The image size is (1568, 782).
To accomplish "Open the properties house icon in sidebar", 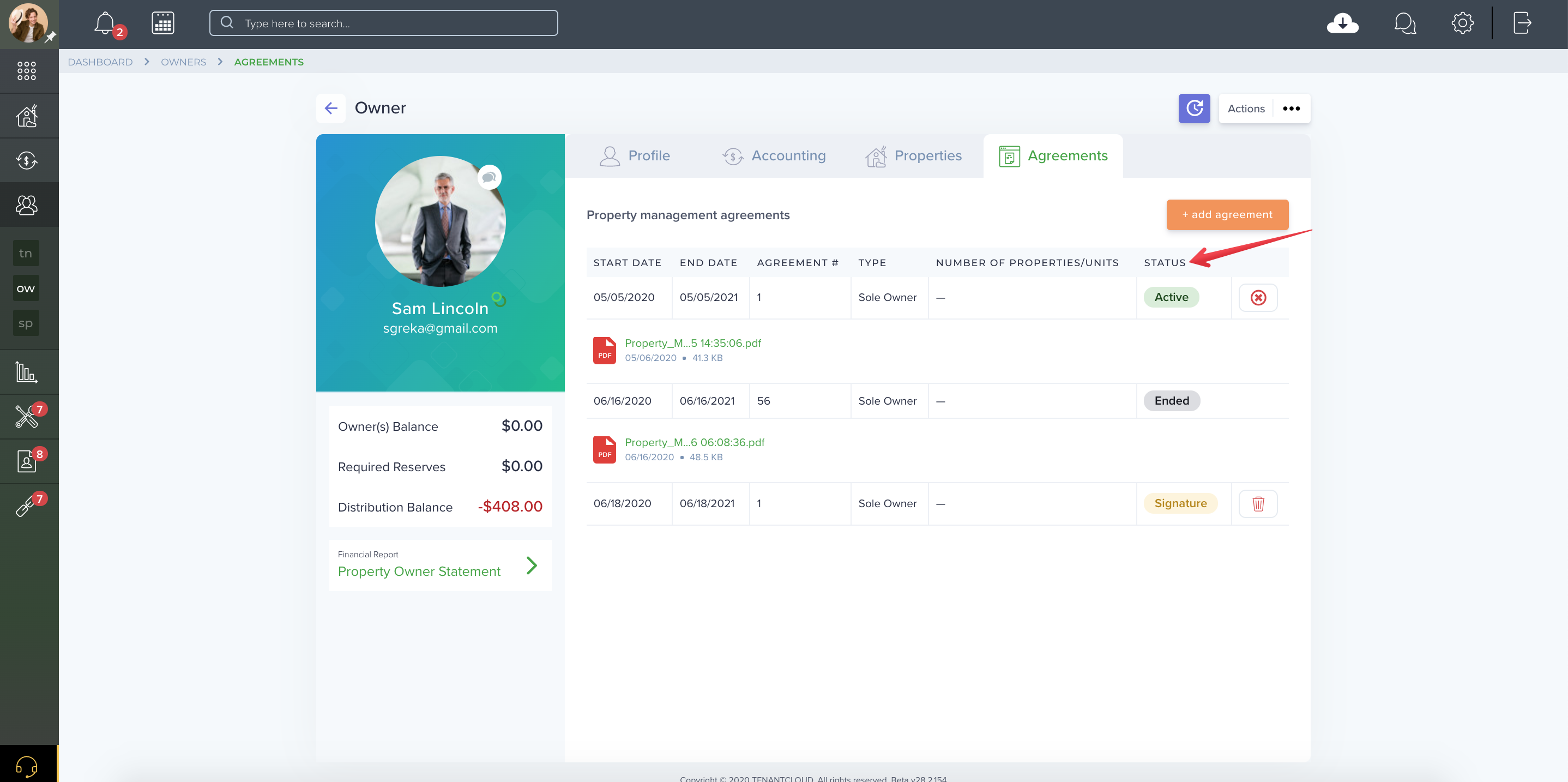I will point(27,116).
